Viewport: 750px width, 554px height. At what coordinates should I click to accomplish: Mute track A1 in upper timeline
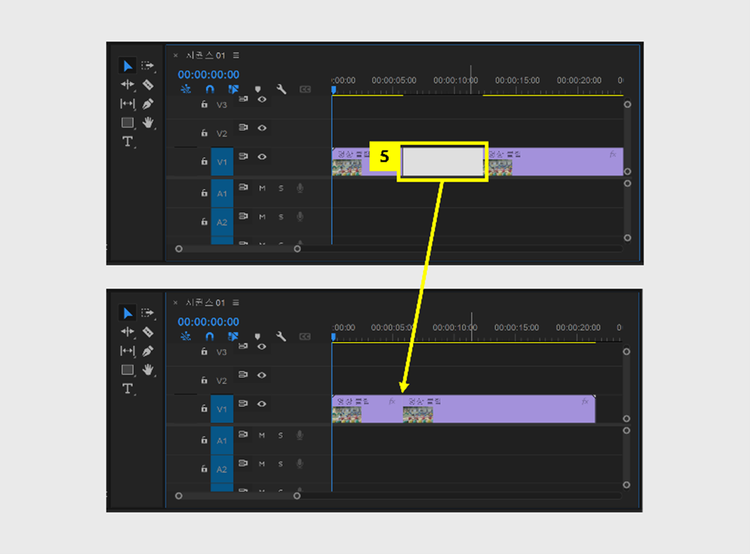pyautogui.click(x=262, y=188)
